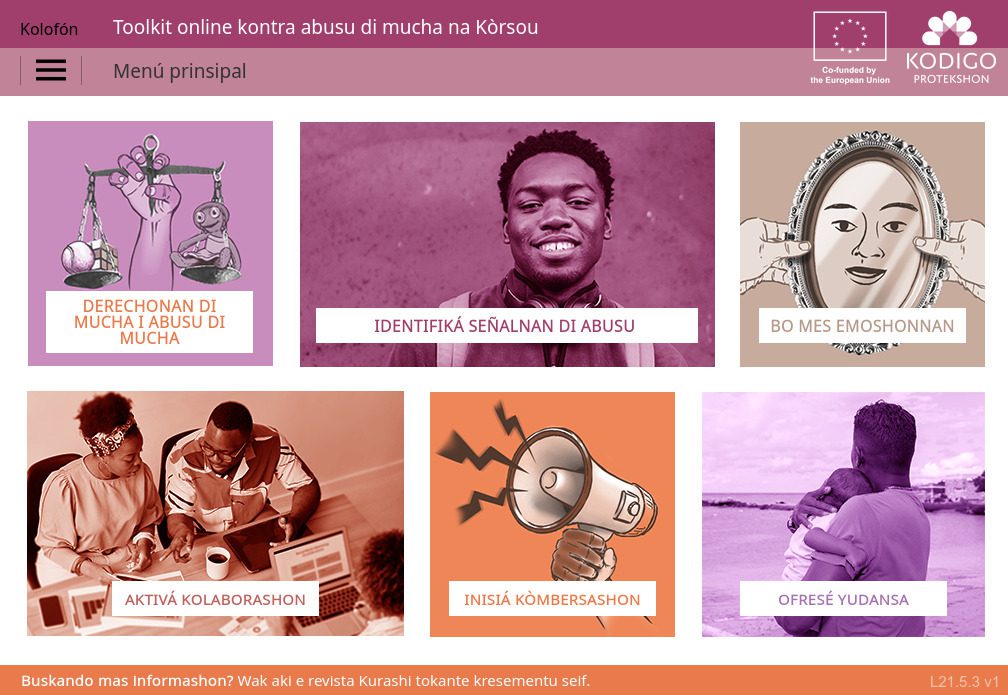
Task: Open Derechonan di mucha i abusu di mucha
Action: (149, 321)
